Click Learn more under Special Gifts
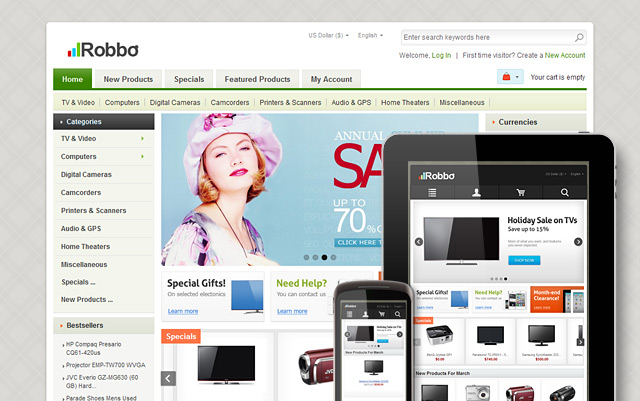This screenshot has height=401, width=640. 183,311
